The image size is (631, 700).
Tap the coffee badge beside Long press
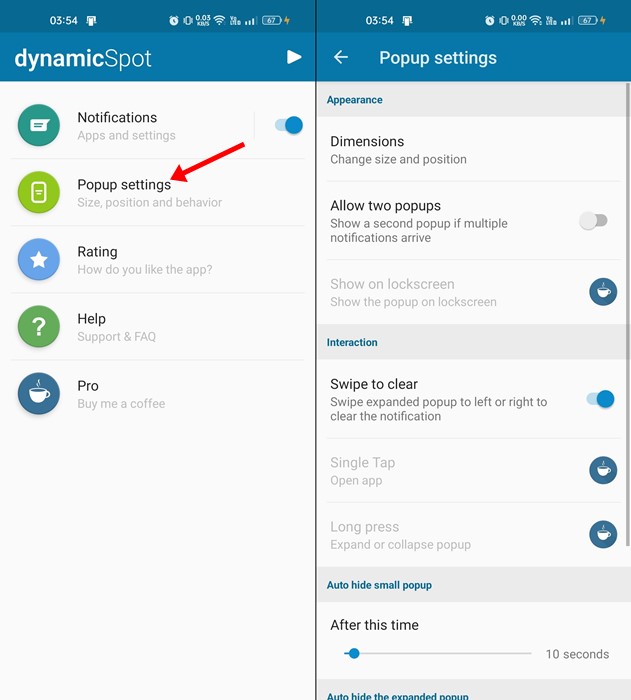603,534
